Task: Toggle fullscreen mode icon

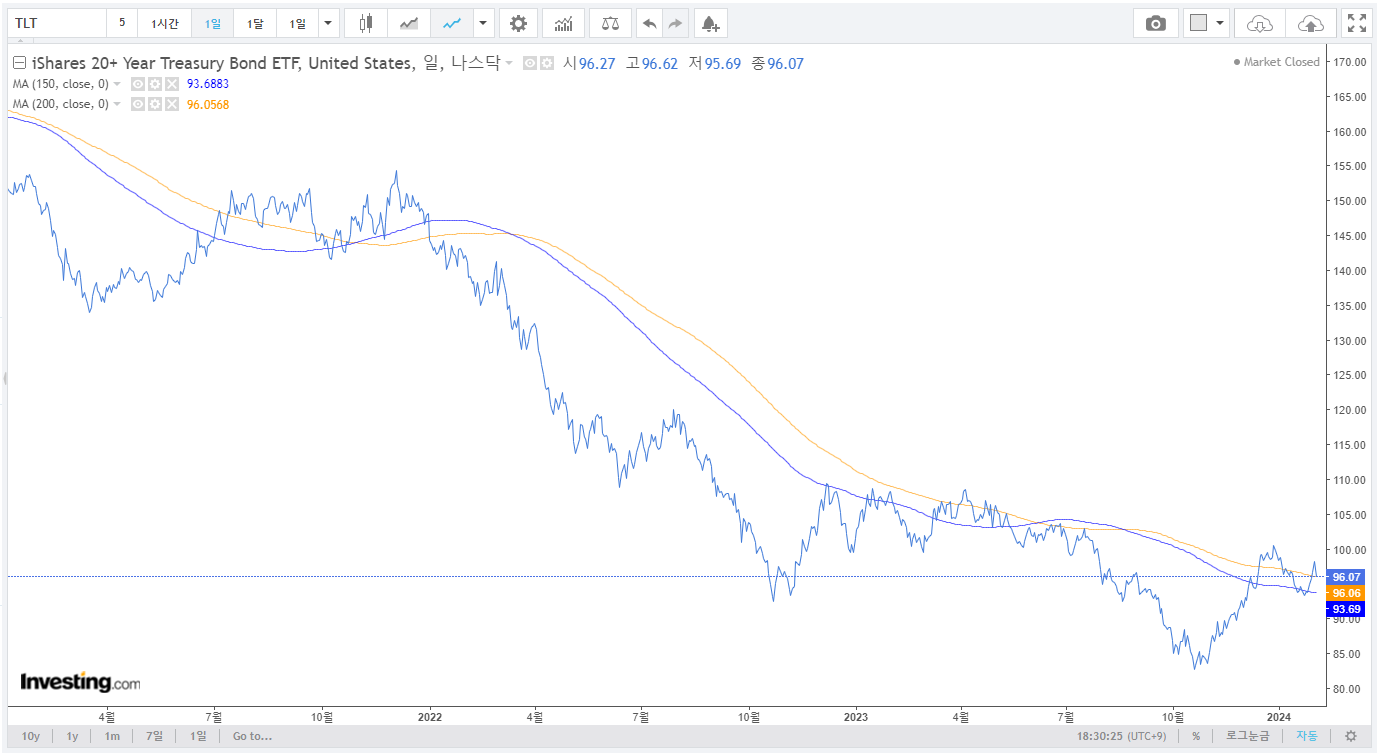Action: pyautogui.click(x=1356, y=23)
